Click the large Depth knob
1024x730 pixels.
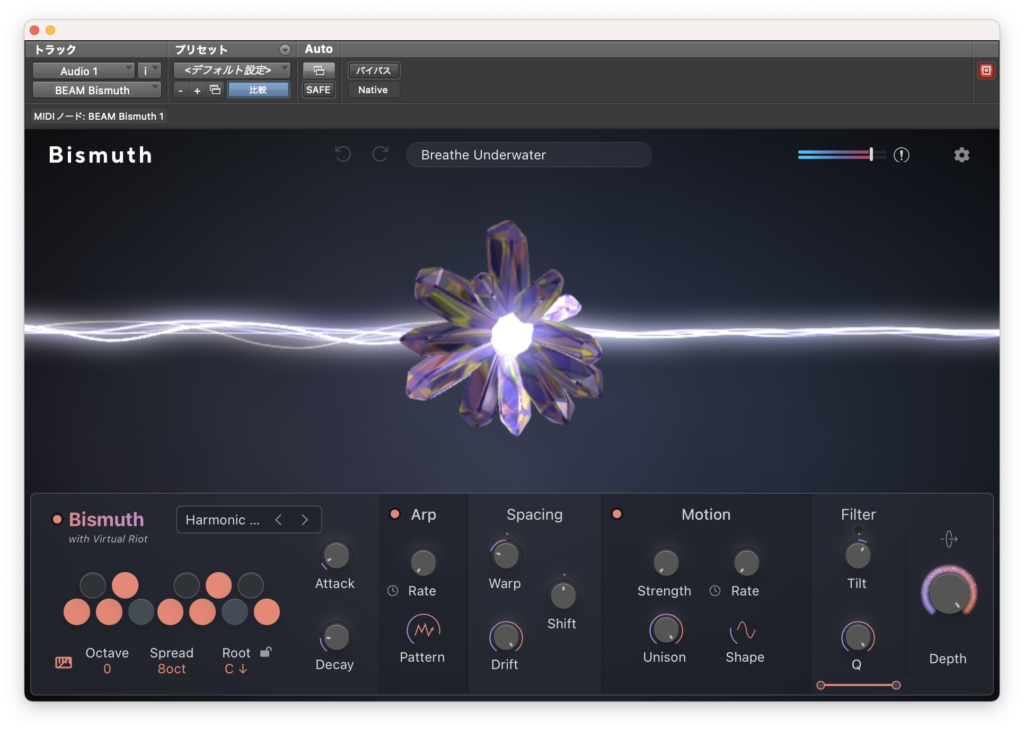(949, 593)
